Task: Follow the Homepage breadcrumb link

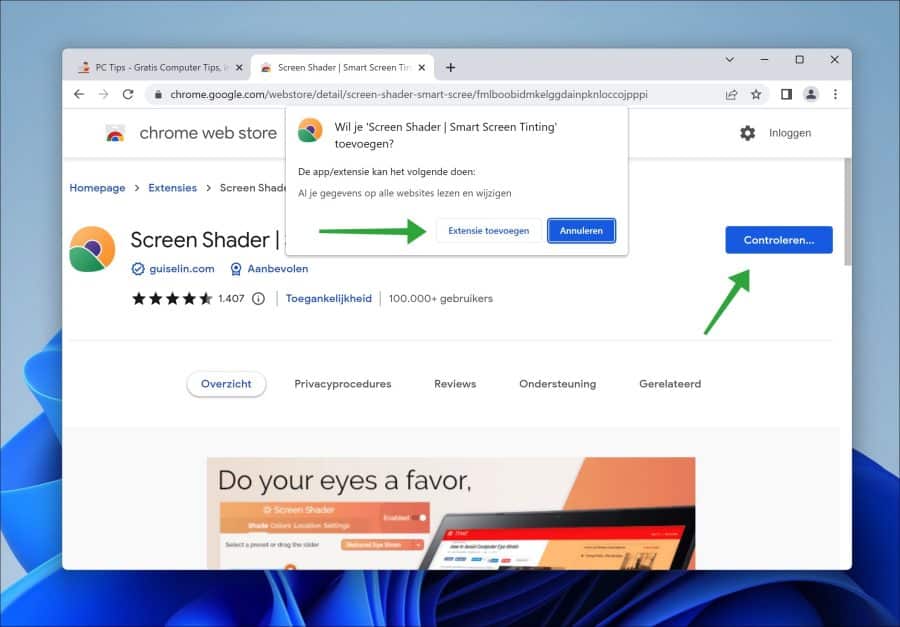Action: pyautogui.click(x=97, y=188)
